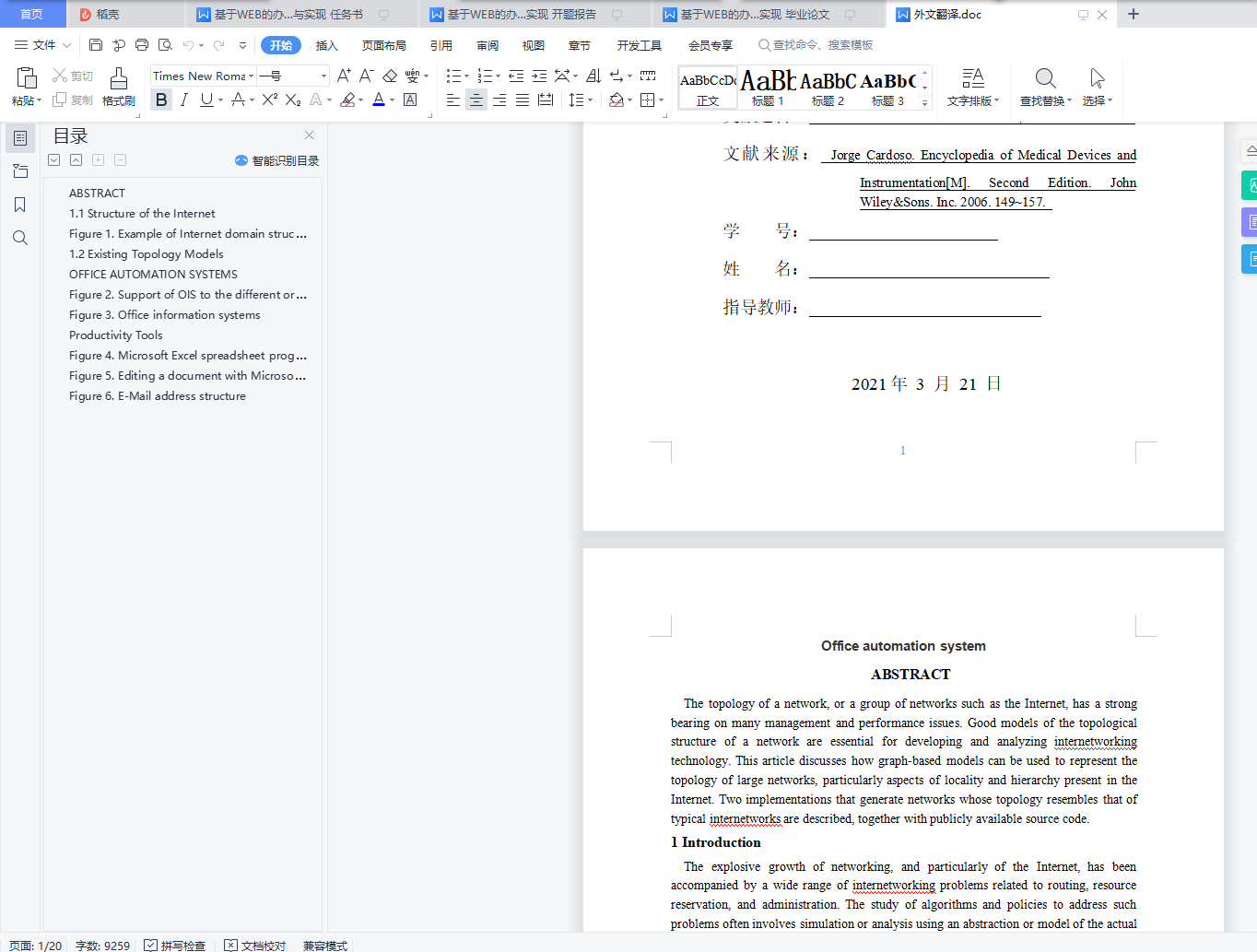Switch to the 视图 (View) ribbon tab
1257x952 pixels.
tap(534, 45)
